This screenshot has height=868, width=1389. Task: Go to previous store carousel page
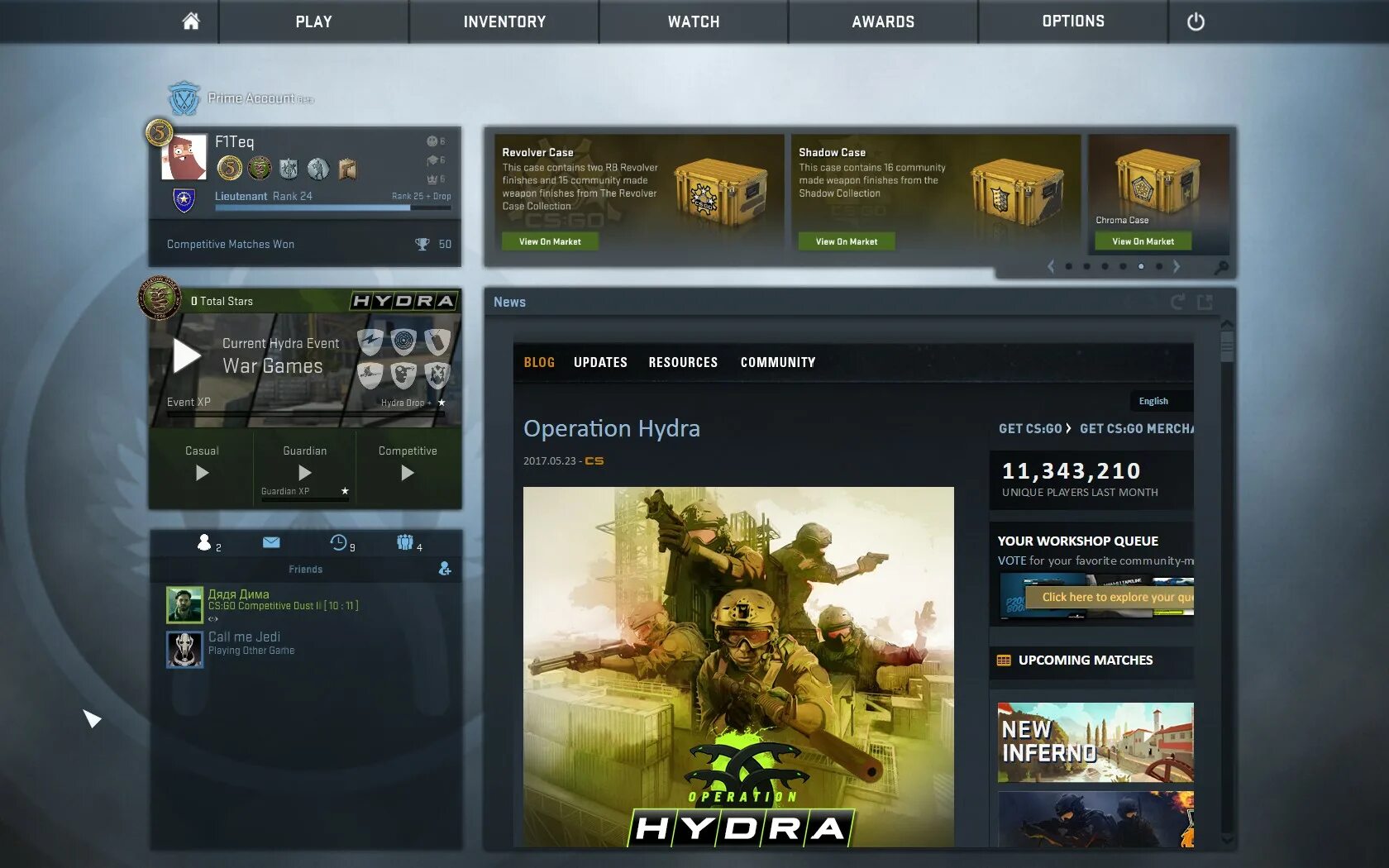tap(1051, 266)
